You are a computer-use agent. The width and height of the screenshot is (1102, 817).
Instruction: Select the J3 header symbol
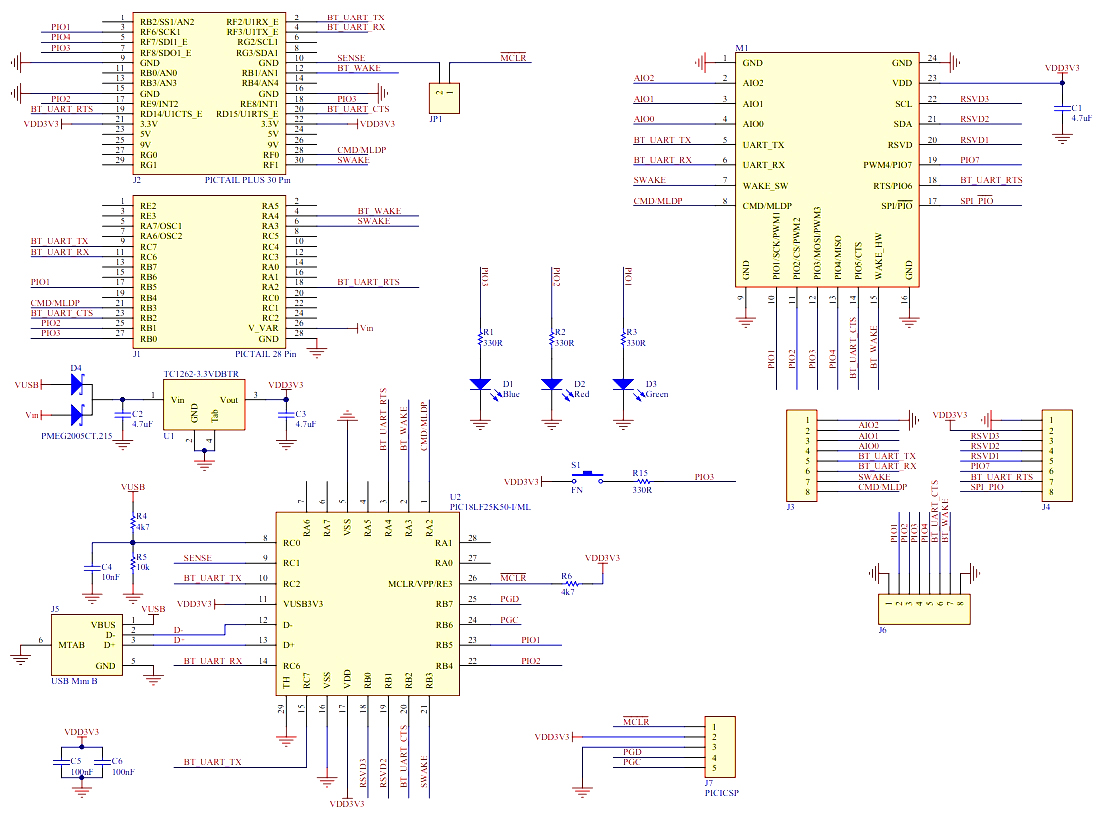tap(802, 456)
